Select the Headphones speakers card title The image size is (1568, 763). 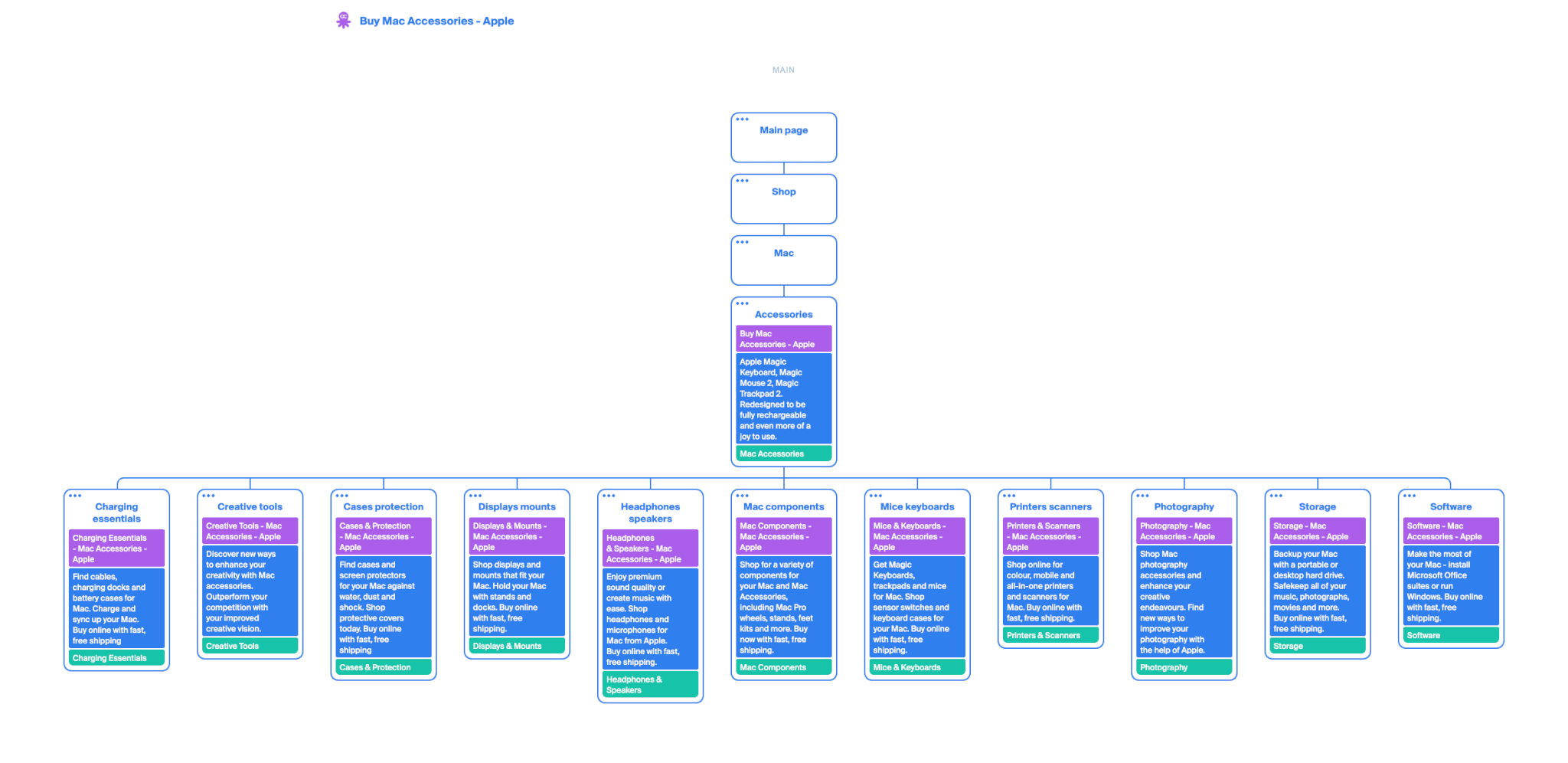(650, 512)
